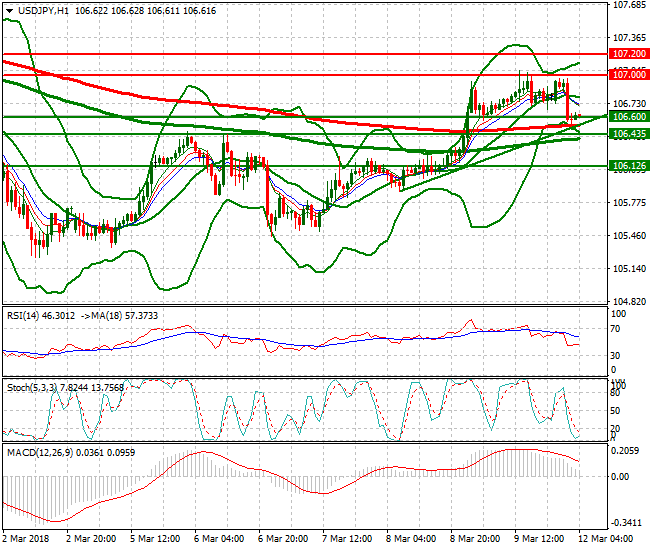Select the red 107.200 price level tag

628,54
